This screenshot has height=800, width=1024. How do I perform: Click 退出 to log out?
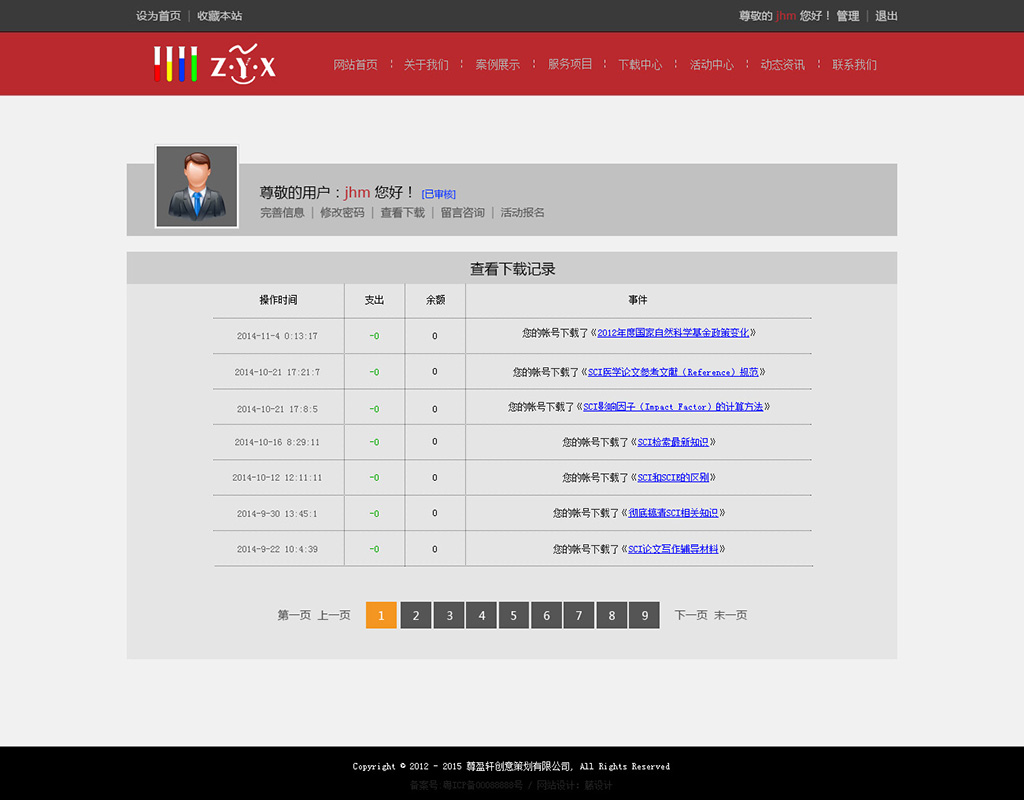(x=888, y=16)
